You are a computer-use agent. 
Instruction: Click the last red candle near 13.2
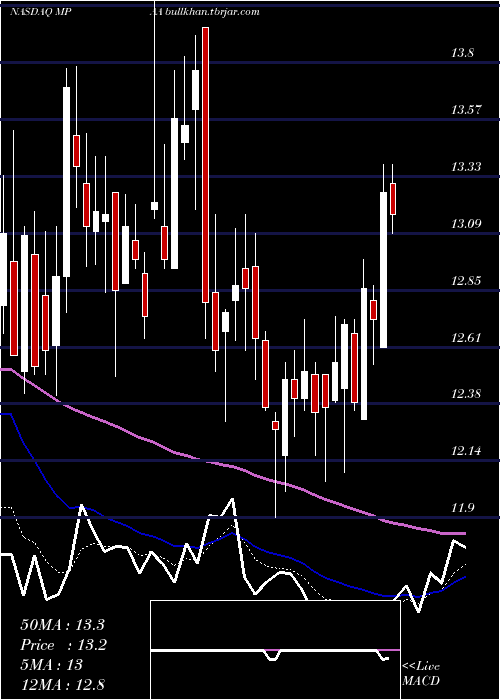pos(393,199)
